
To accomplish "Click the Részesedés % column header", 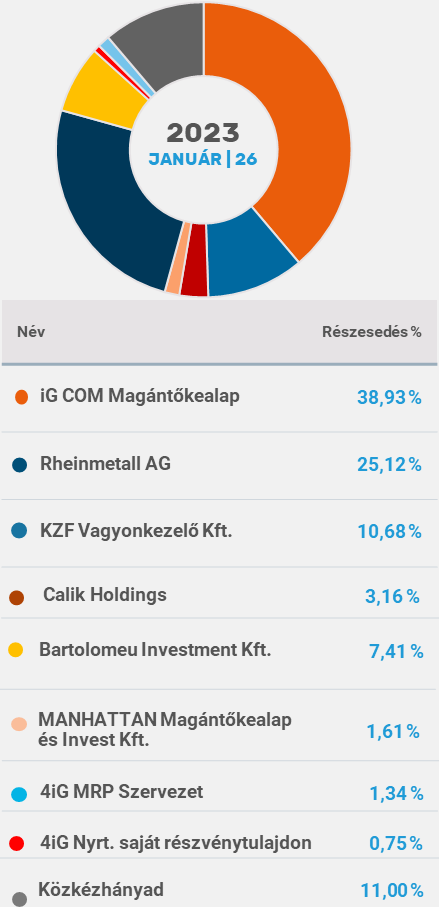I will pos(371,332).
